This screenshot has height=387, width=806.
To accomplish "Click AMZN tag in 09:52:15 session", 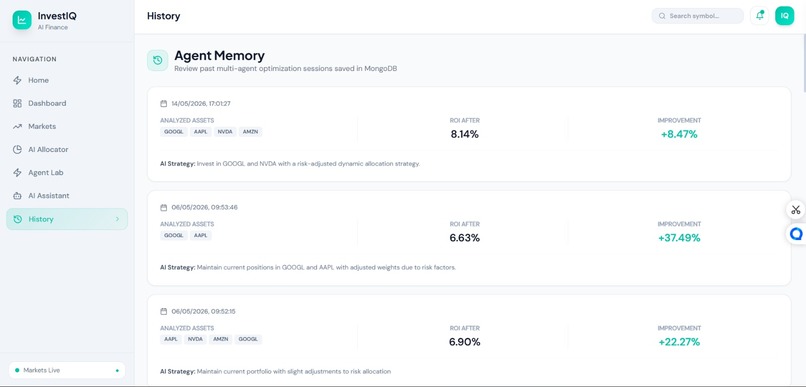I will click(x=221, y=339).
